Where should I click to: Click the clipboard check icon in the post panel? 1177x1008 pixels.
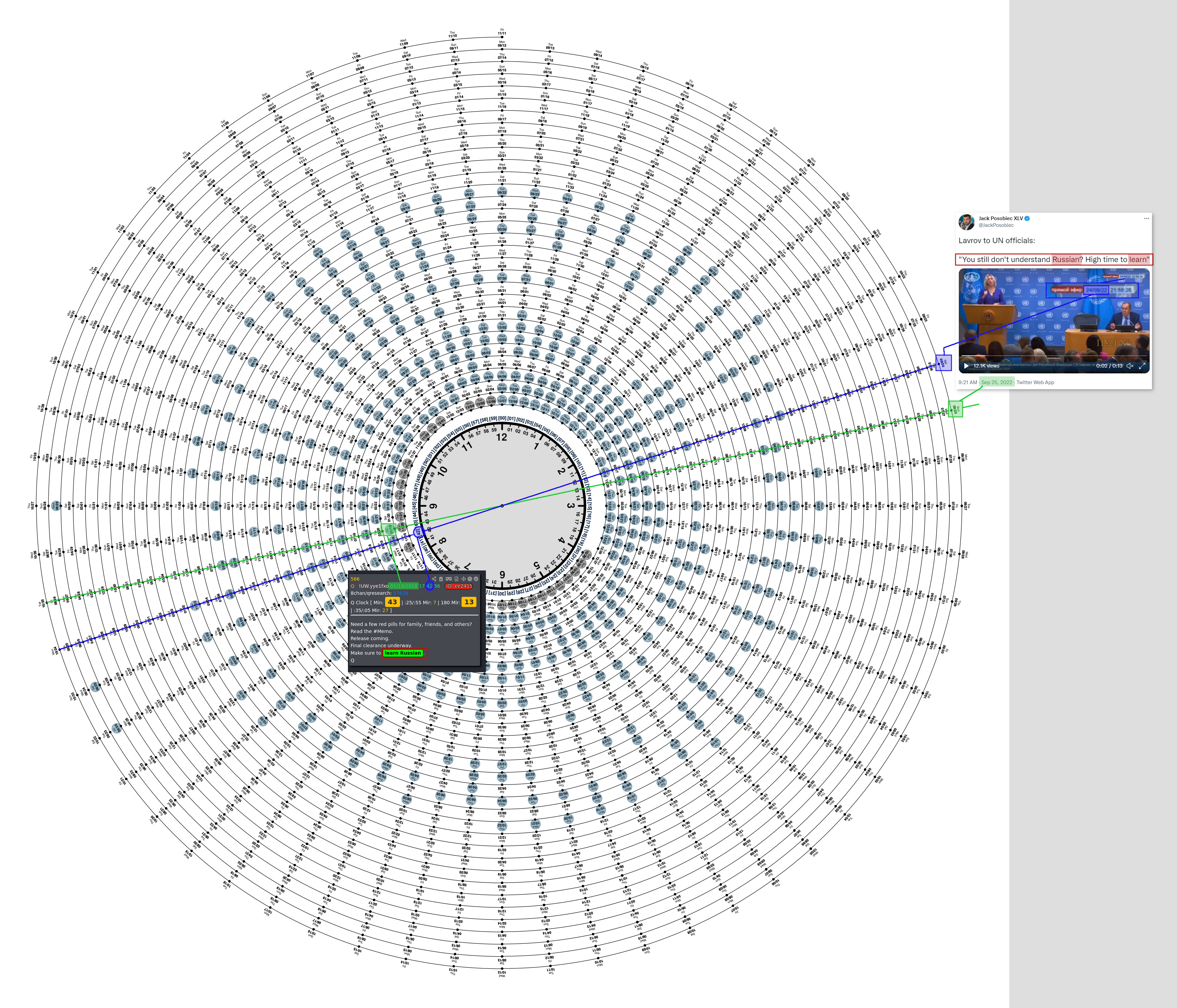tap(441, 579)
